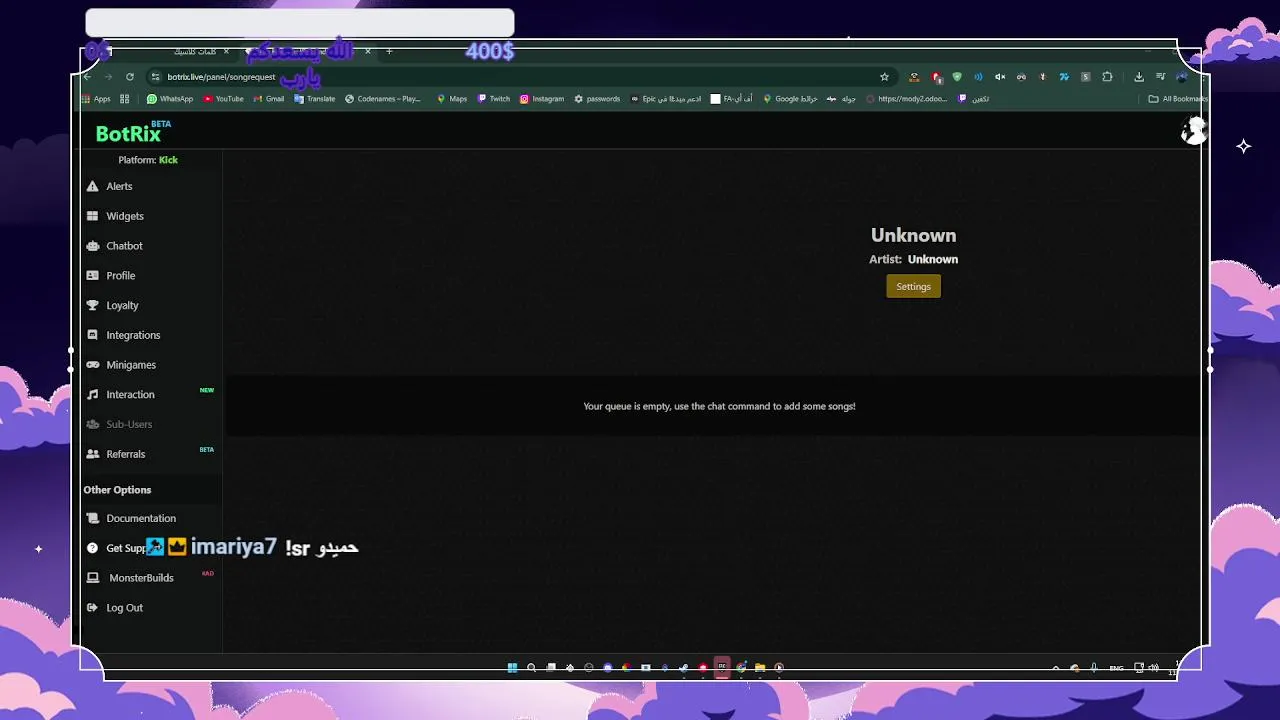Open the browser downloads icon
Viewport: 1280px width, 720px height.
click(1139, 77)
